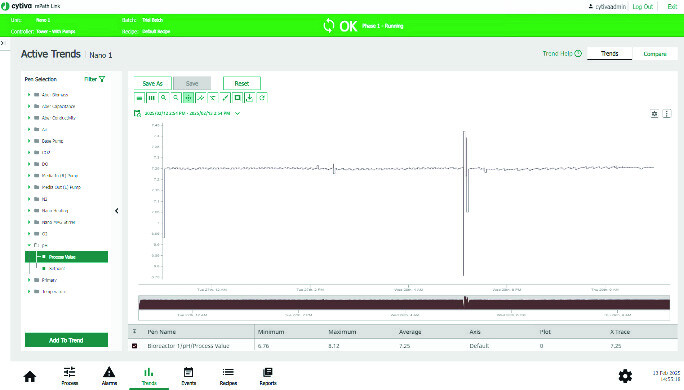684x390 pixels.
Task: Collapse the pen table with its header icon
Action: [x=134, y=332]
